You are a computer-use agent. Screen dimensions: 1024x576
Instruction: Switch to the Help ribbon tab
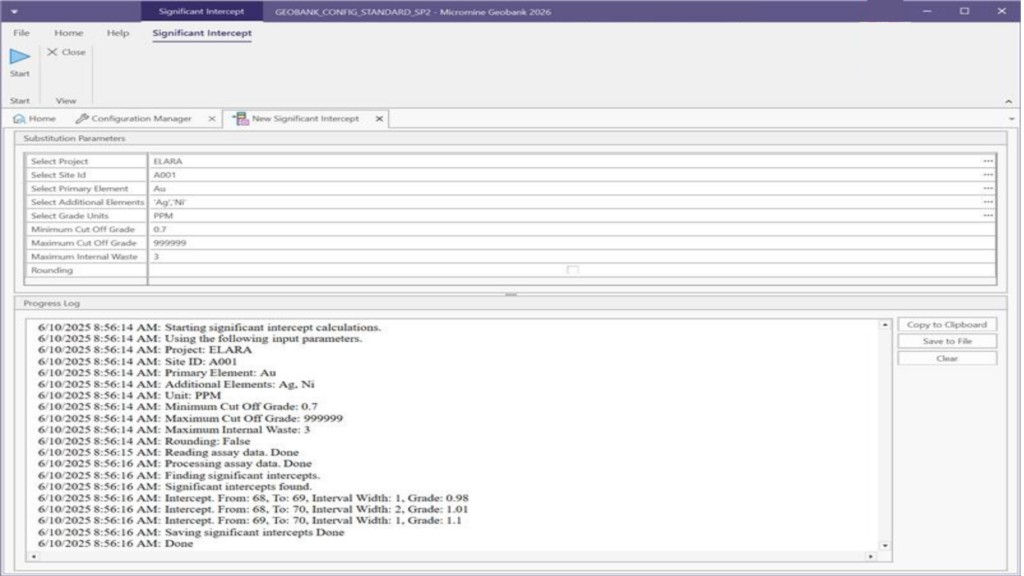pos(118,33)
